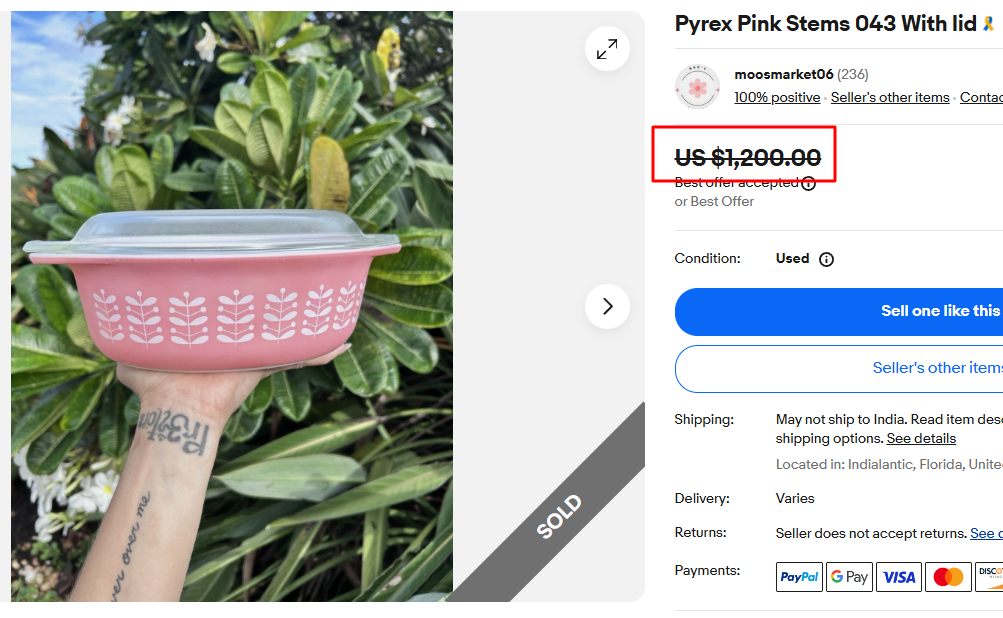Click the charity ribbon icon beside the title
The width and height of the screenshot is (1003, 618).
(x=989, y=22)
